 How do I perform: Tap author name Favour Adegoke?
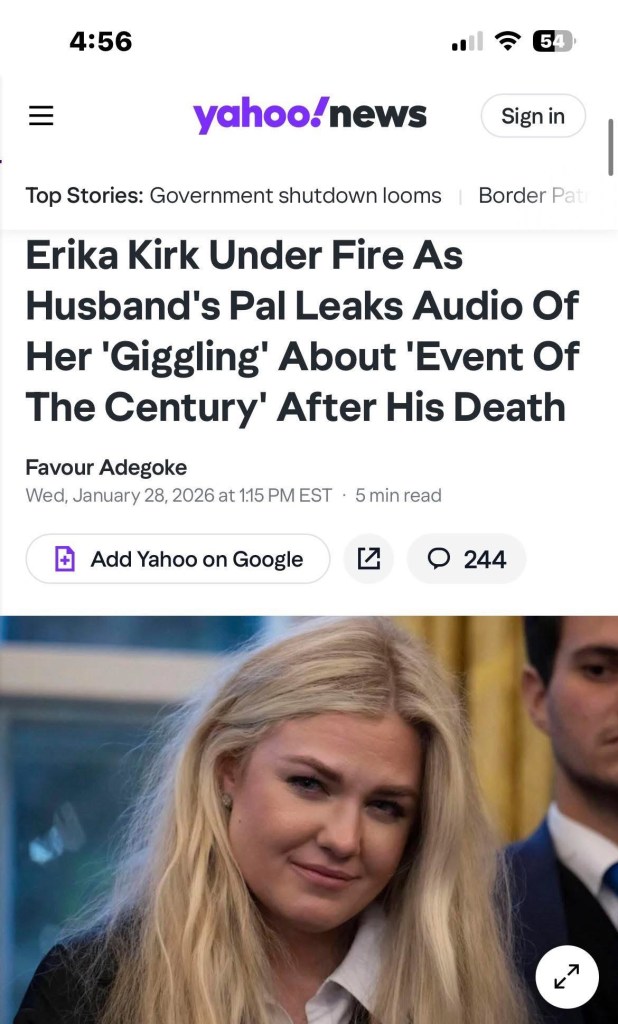[106, 468]
